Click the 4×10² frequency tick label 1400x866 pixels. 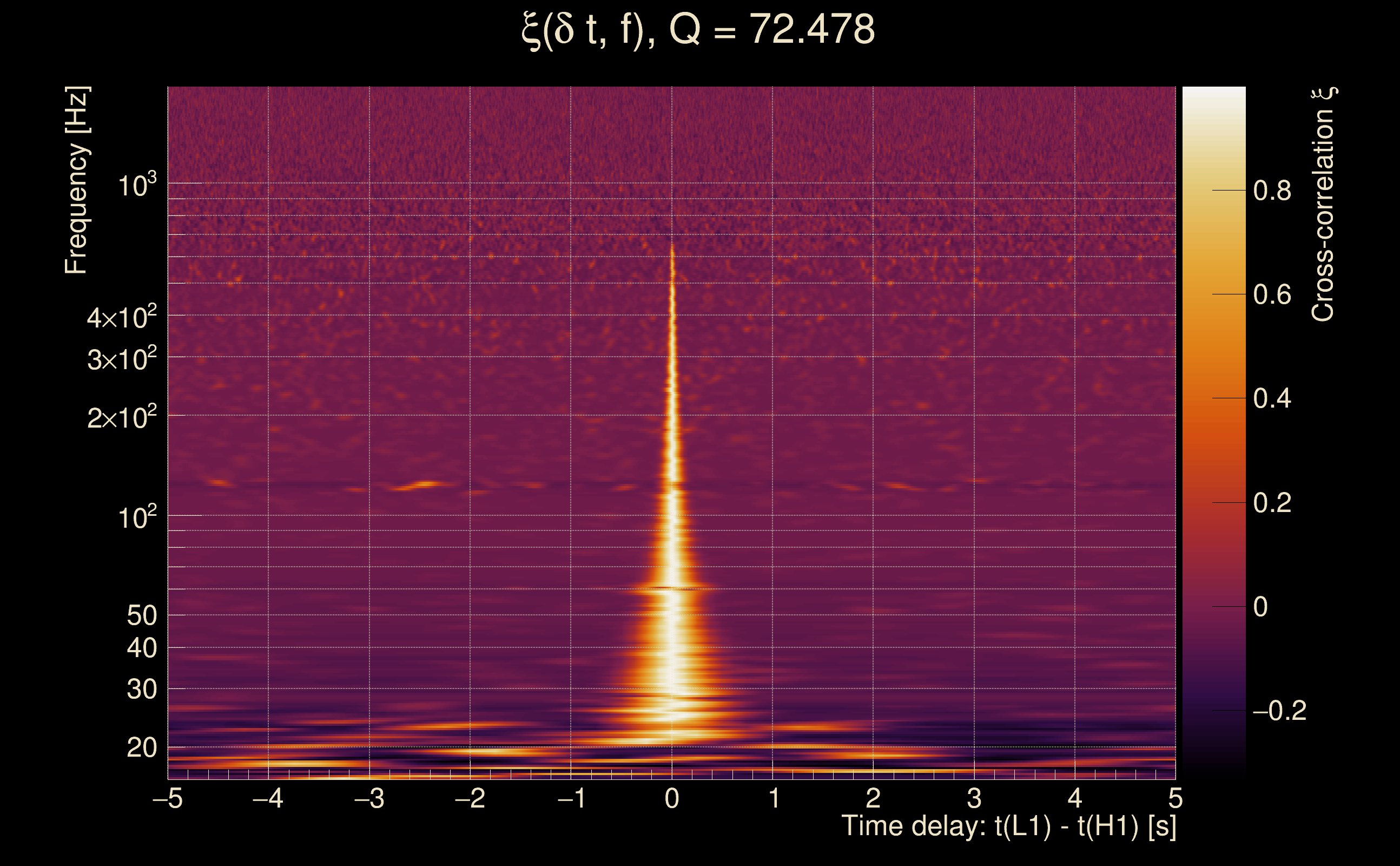pos(122,317)
